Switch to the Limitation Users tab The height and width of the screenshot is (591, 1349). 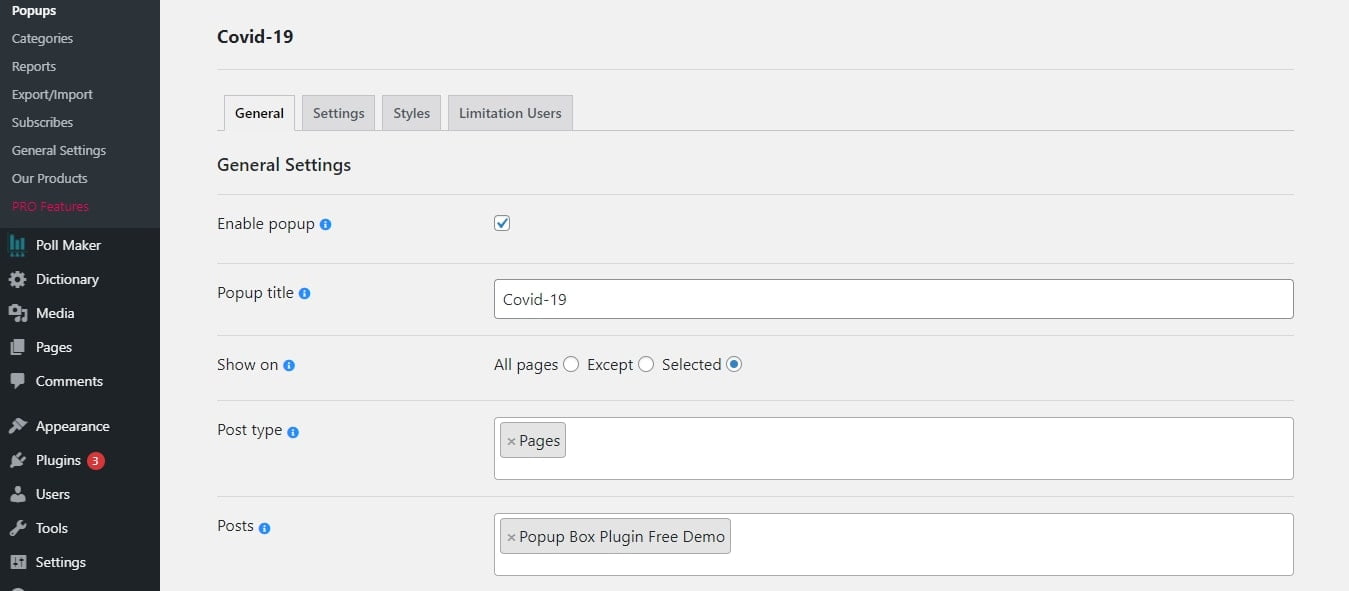coord(510,113)
